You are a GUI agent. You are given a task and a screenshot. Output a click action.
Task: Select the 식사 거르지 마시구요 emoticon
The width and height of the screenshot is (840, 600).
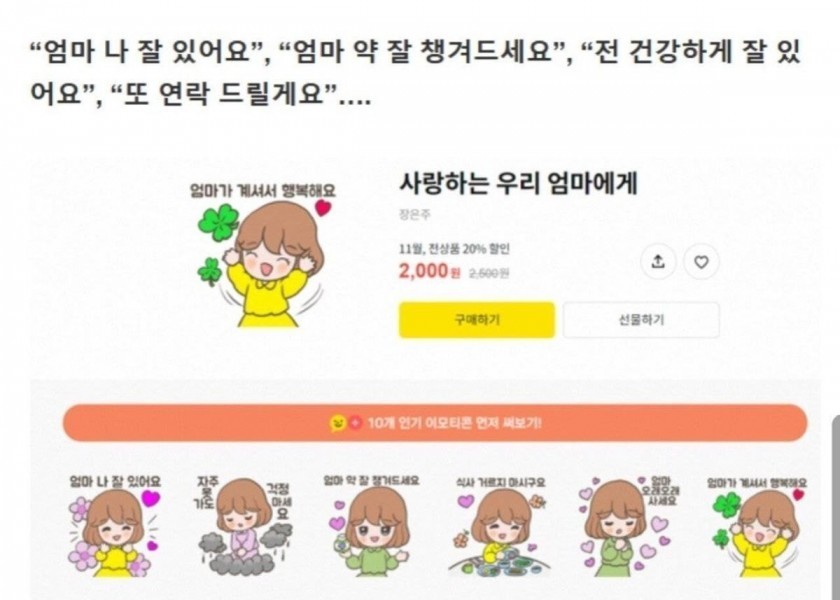click(499, 526)
